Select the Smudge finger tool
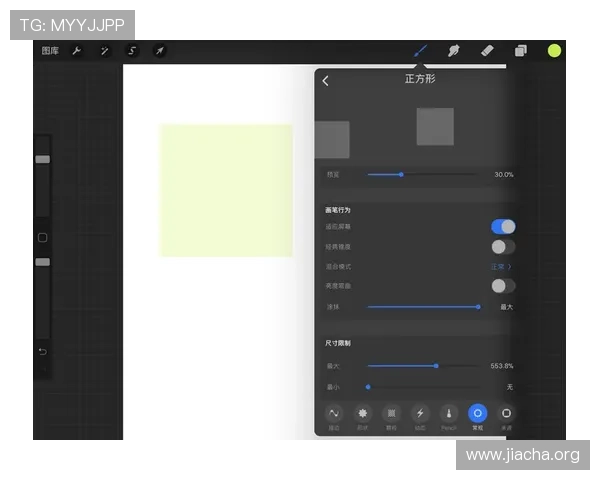 pos(453,51)
